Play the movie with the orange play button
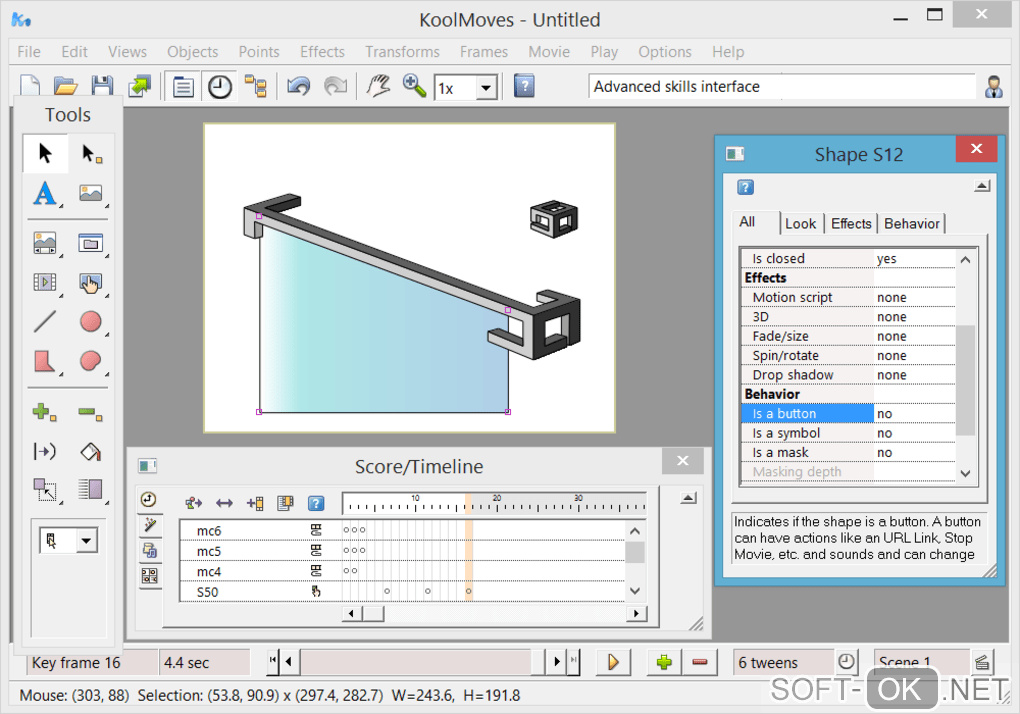This screenshot has width=1020, height=714. [613, 662]
